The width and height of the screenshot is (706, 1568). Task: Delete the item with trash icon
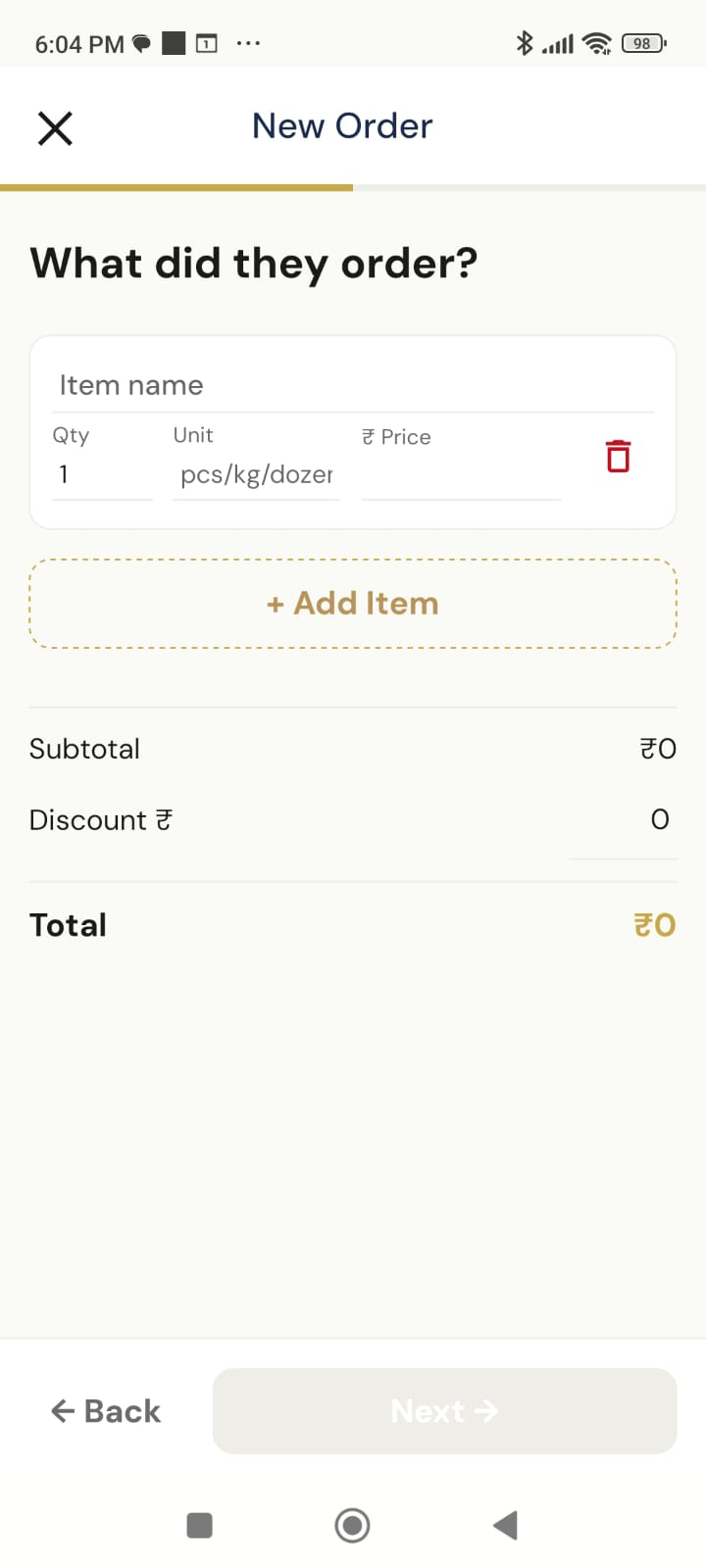click(618, 457)
